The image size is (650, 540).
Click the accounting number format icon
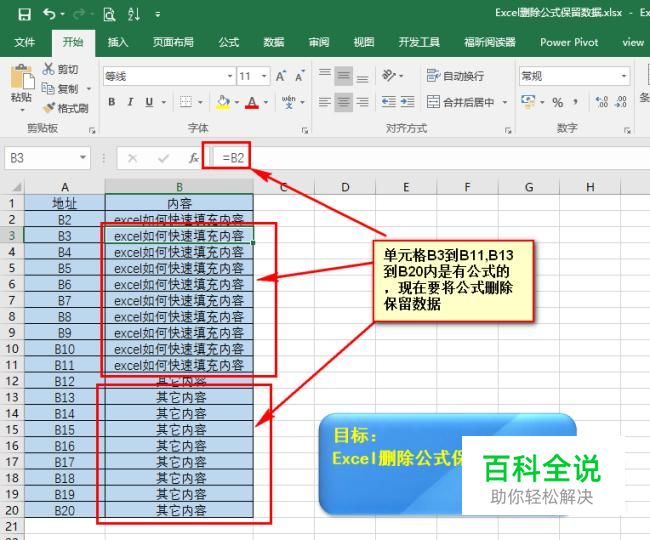click(528, 102)
